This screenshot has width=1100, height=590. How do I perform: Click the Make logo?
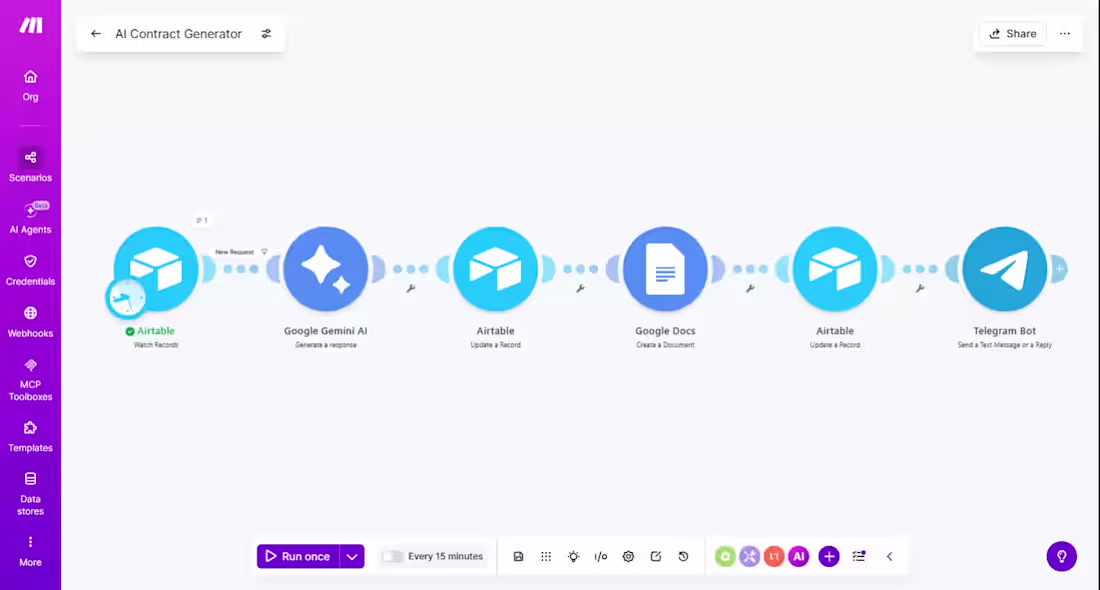click(x=30, y=25)
